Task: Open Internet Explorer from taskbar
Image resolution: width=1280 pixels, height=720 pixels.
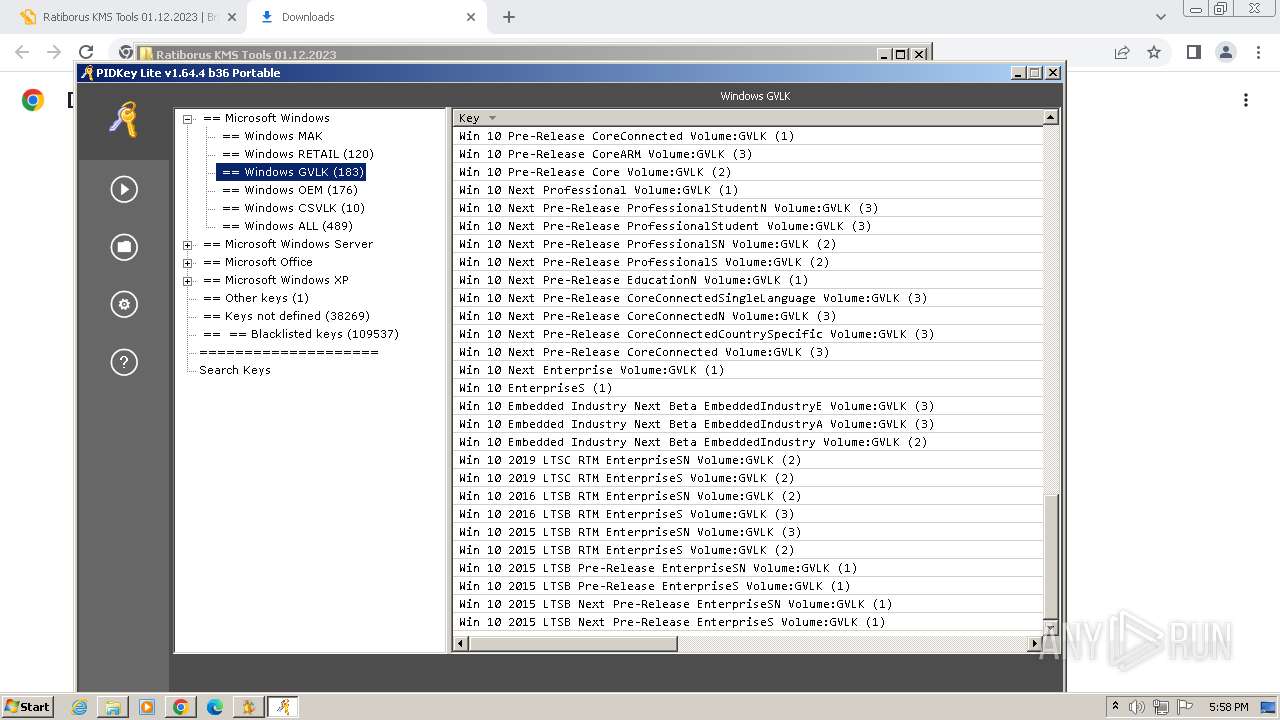Action: pyautogui.click(x=79, y=707)
